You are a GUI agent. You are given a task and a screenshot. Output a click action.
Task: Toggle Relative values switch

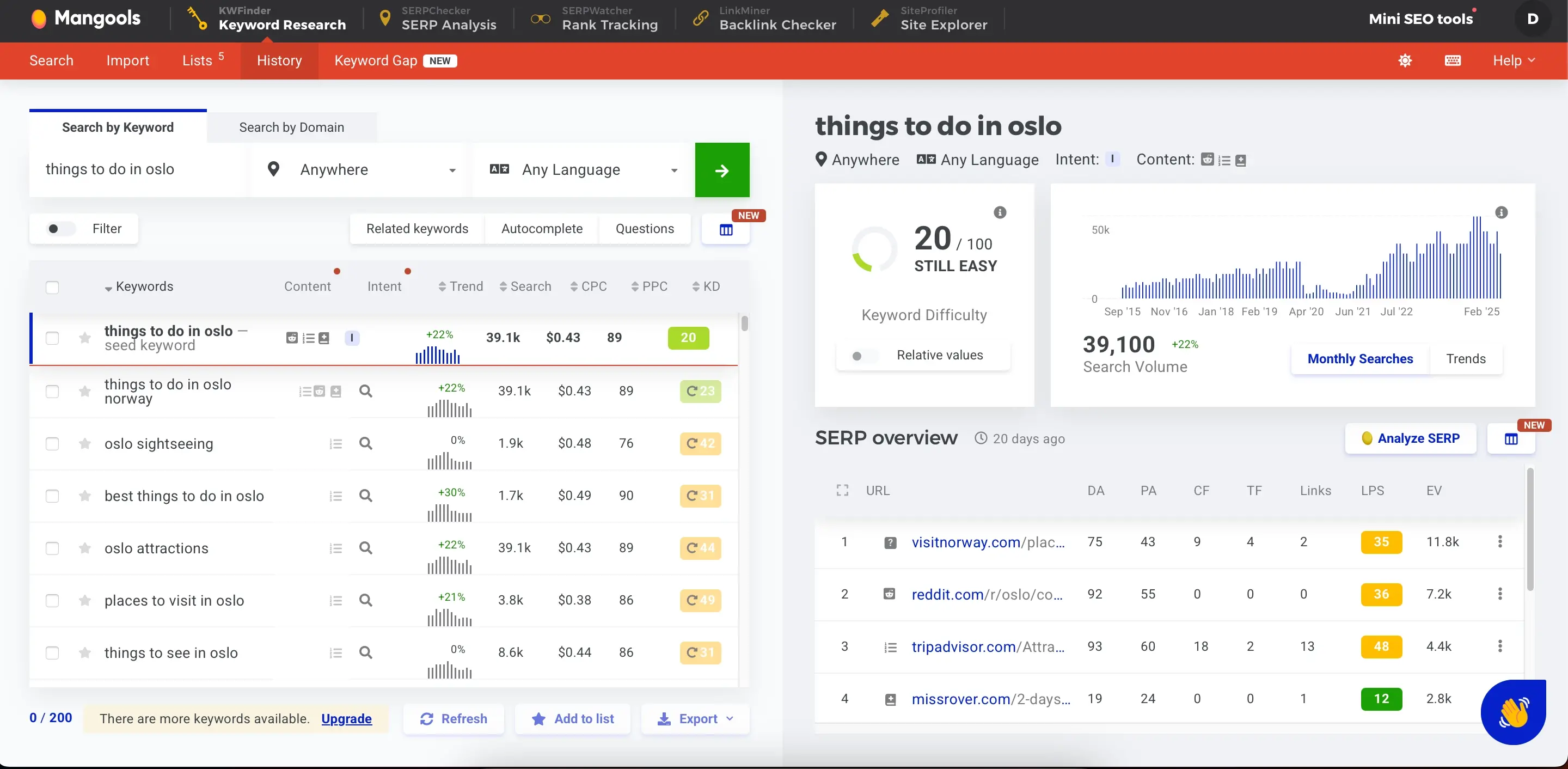point(865,356)
